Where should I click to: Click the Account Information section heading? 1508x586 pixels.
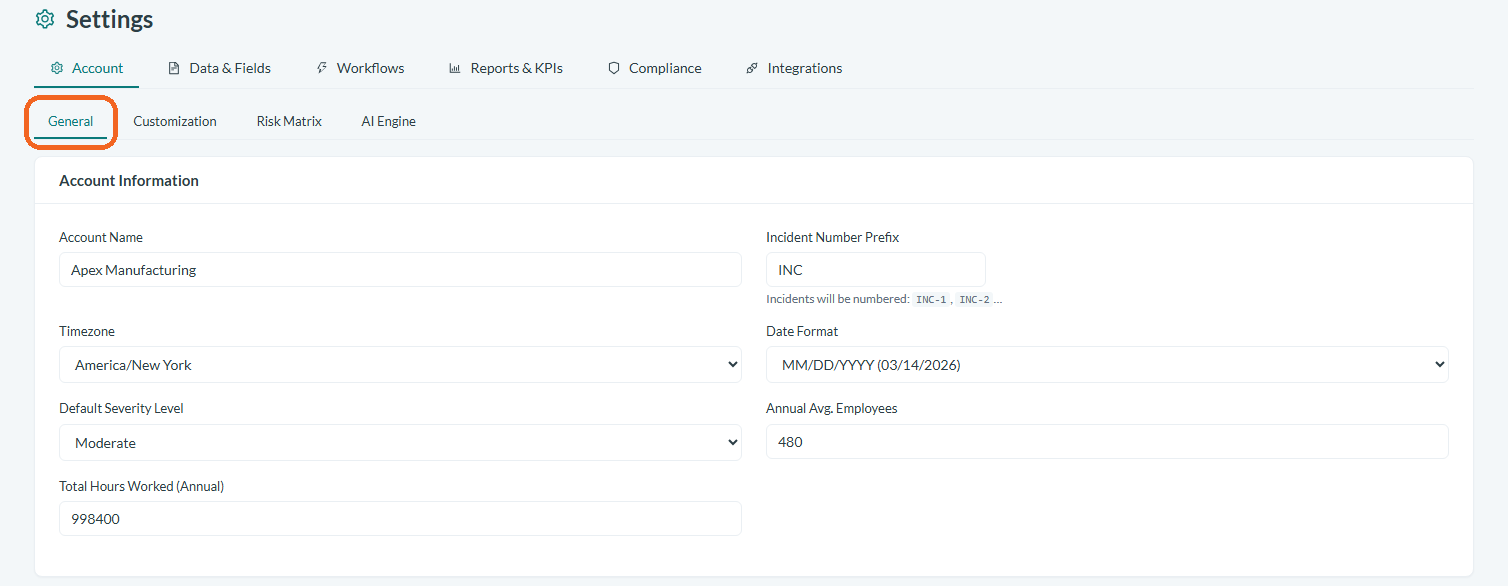[129, 181]
